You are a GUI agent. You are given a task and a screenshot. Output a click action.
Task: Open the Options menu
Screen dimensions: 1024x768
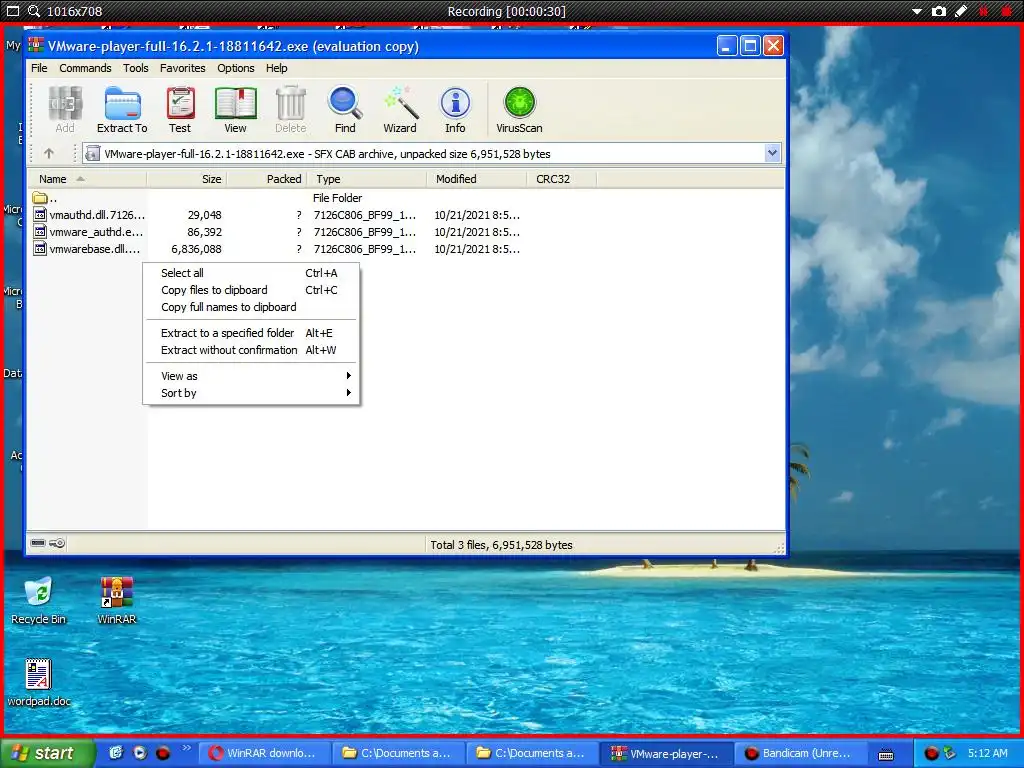(236, 68)
